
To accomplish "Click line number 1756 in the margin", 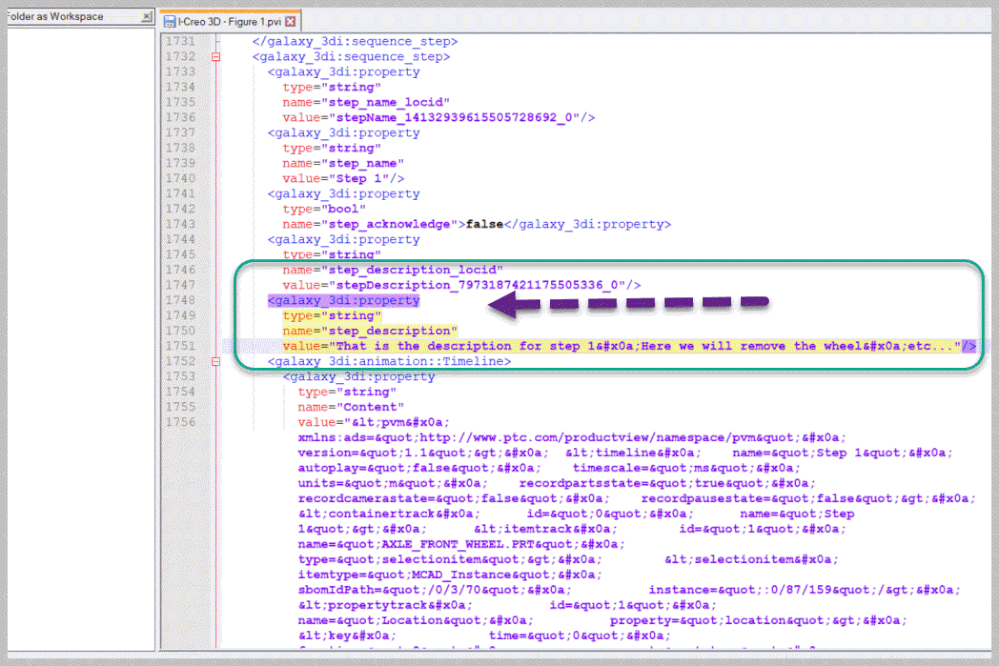I will coord(181,422).
